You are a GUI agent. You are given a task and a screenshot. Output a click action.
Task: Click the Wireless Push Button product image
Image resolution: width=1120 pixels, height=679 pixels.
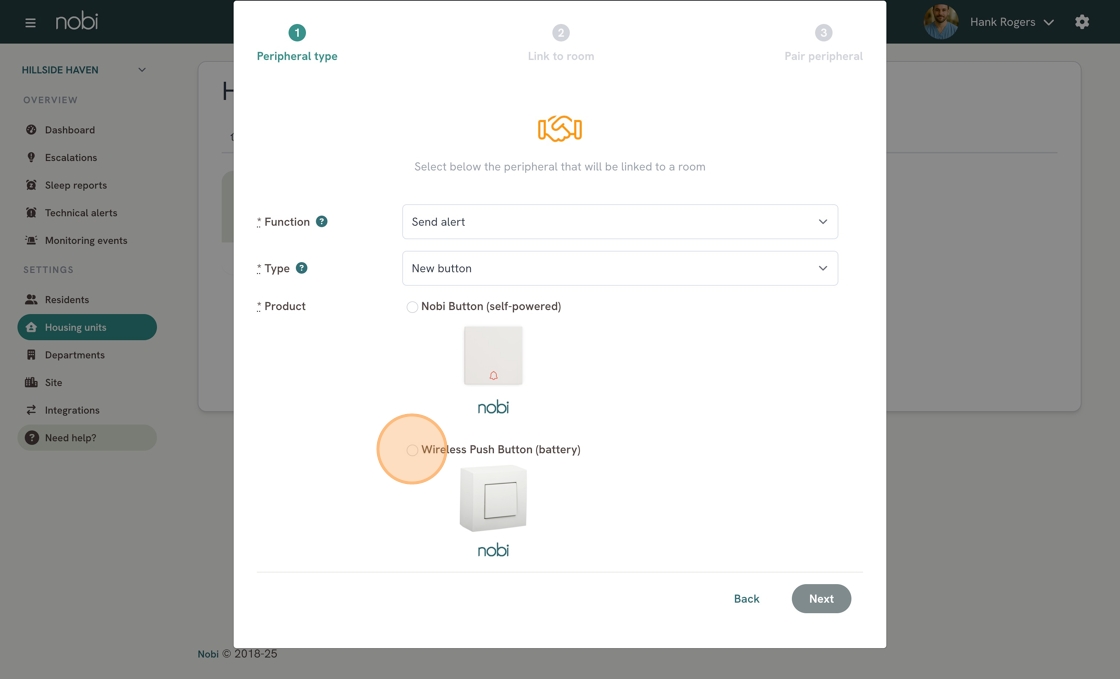point(493,498)
